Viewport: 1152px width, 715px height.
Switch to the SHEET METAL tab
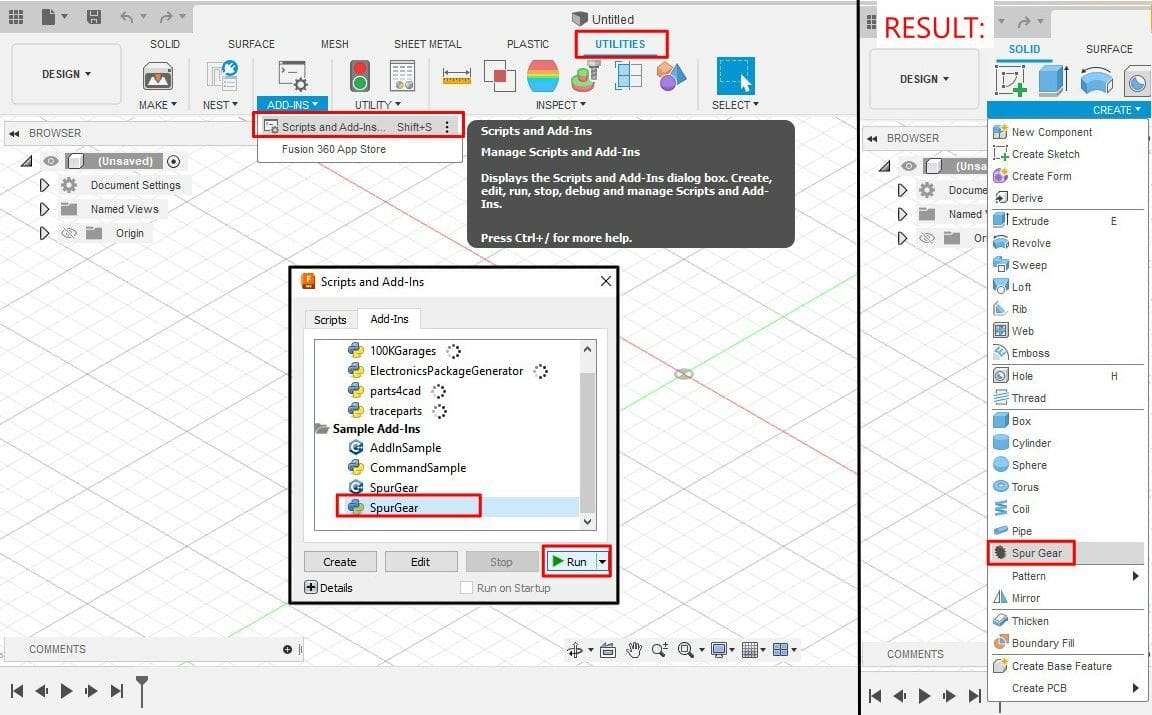tap(428, 44)
